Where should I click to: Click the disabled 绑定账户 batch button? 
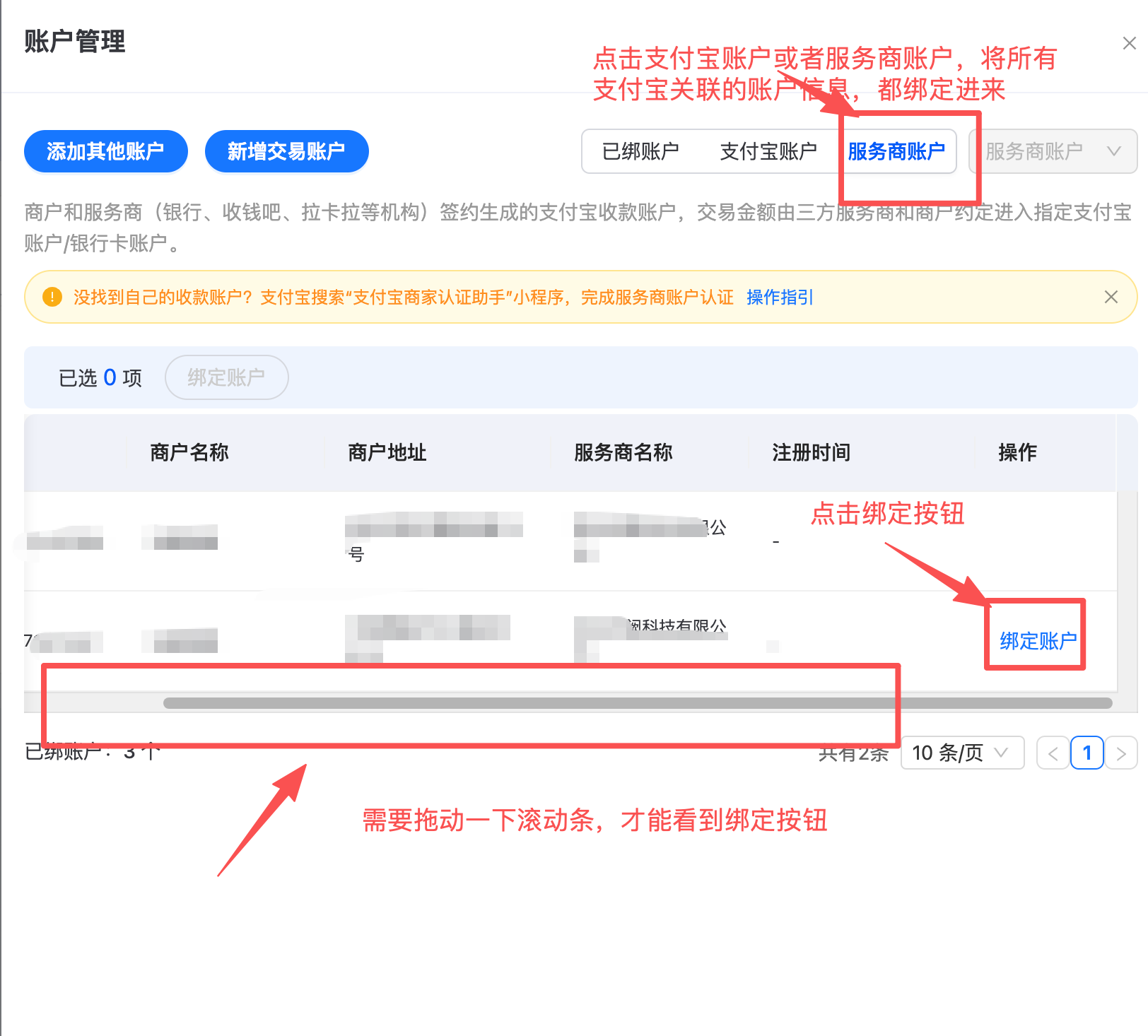click(226, 377)
